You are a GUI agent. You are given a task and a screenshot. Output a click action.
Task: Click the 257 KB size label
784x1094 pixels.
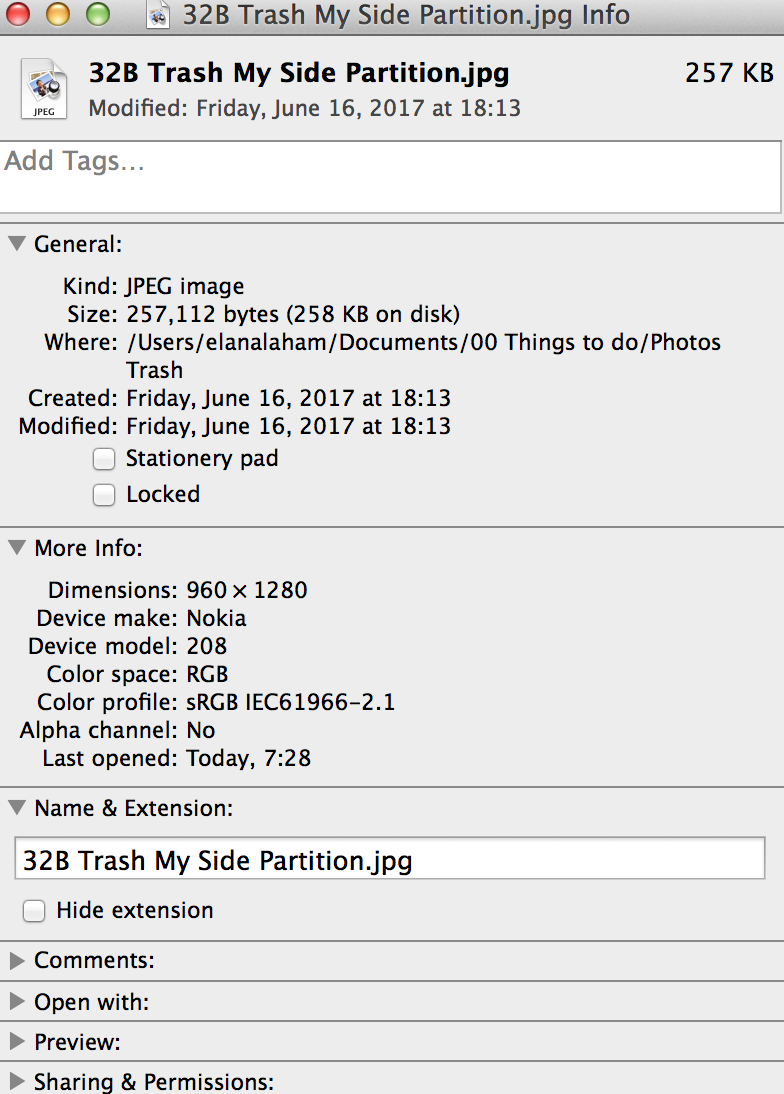[x=729, y=73]
